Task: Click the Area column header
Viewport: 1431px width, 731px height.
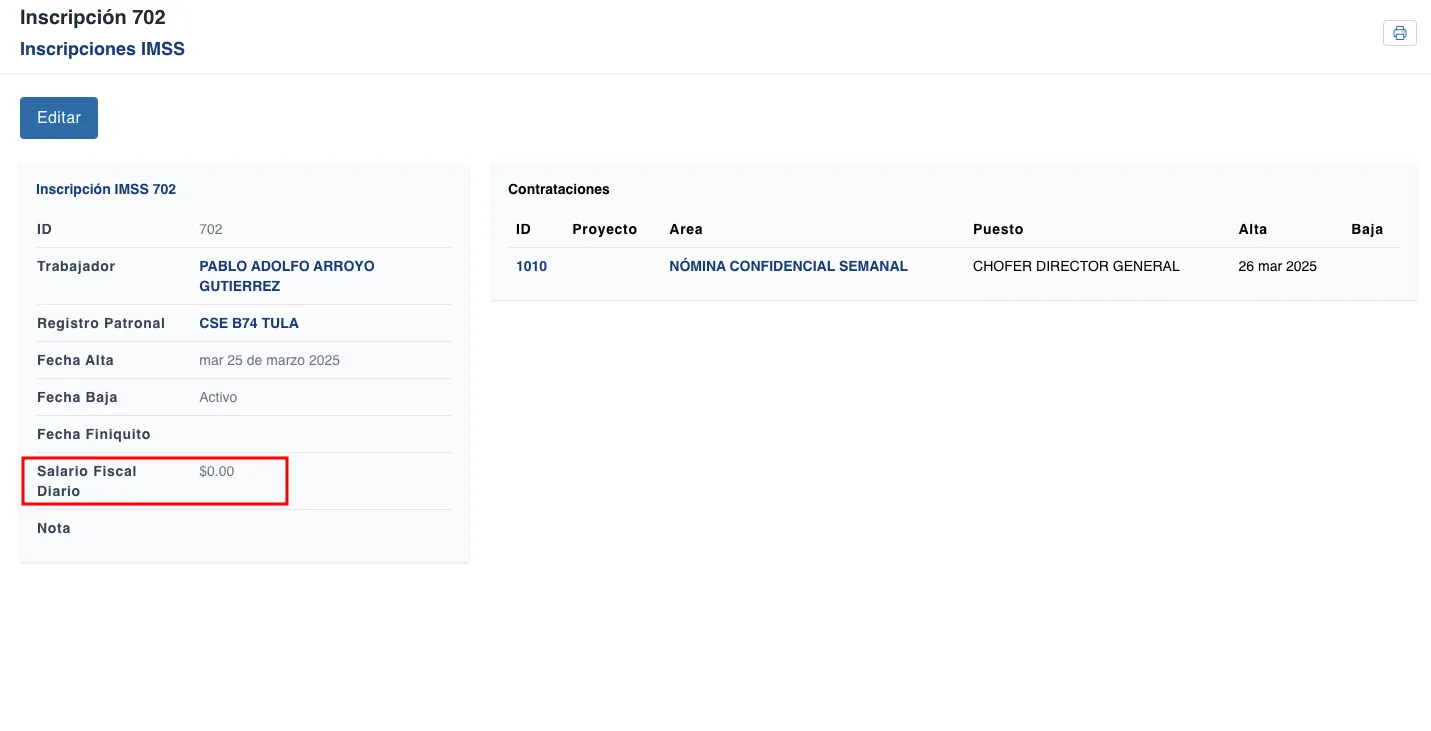Action: point(686,229)
